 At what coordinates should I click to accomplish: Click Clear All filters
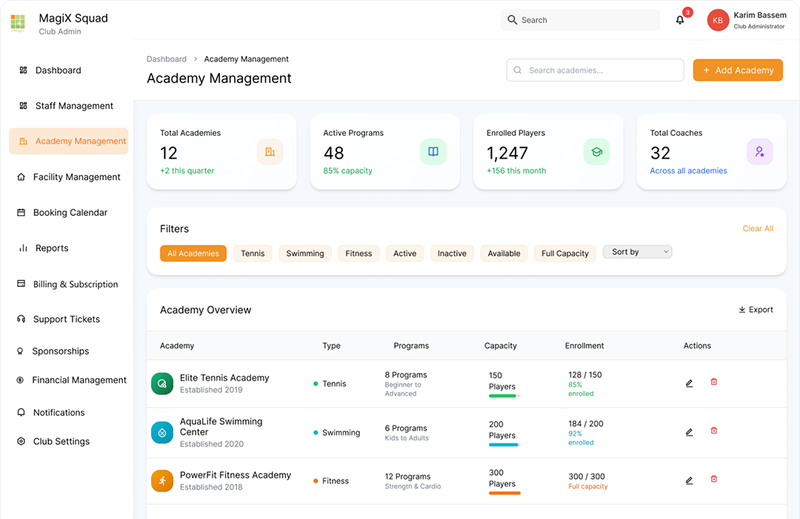coord(758,229)
